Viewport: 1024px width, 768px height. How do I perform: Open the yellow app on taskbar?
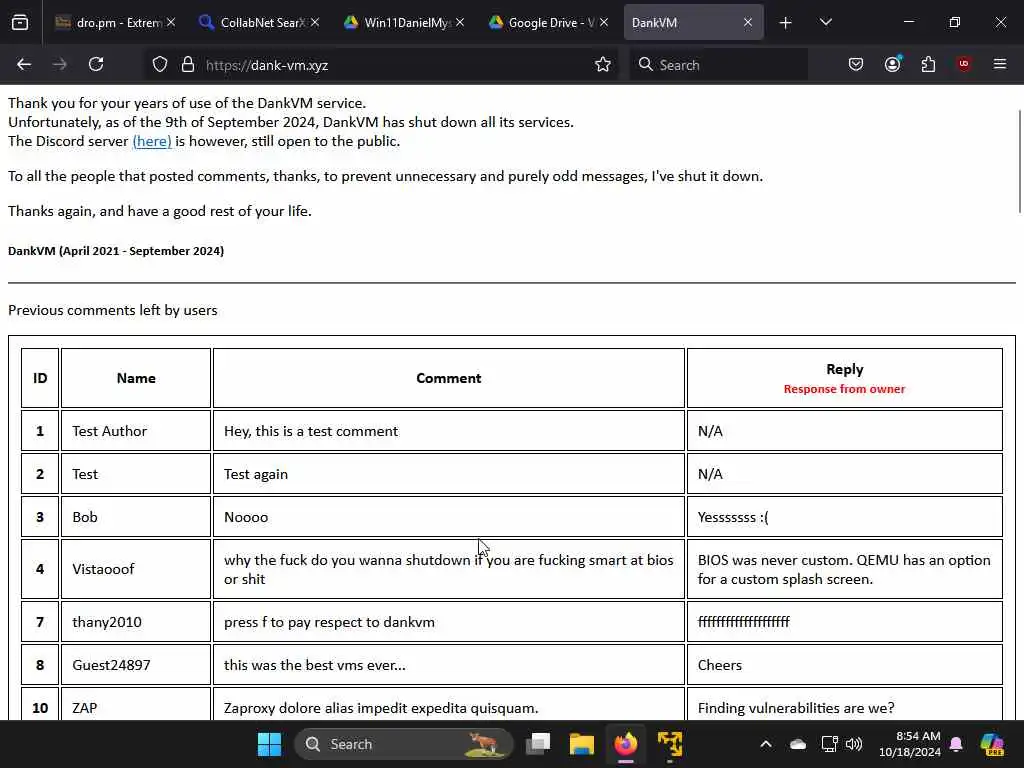coord(670,744)
